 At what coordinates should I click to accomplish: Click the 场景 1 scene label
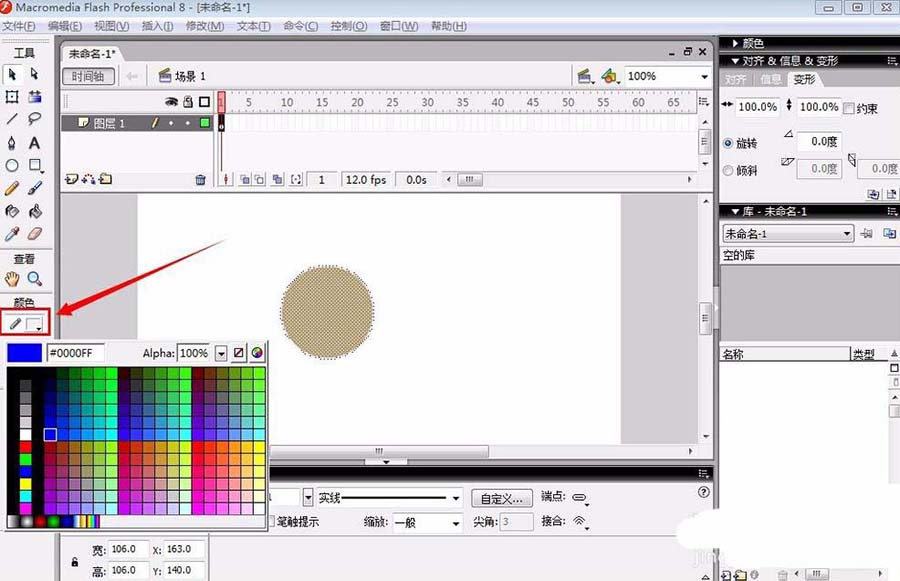coord(190,76)
